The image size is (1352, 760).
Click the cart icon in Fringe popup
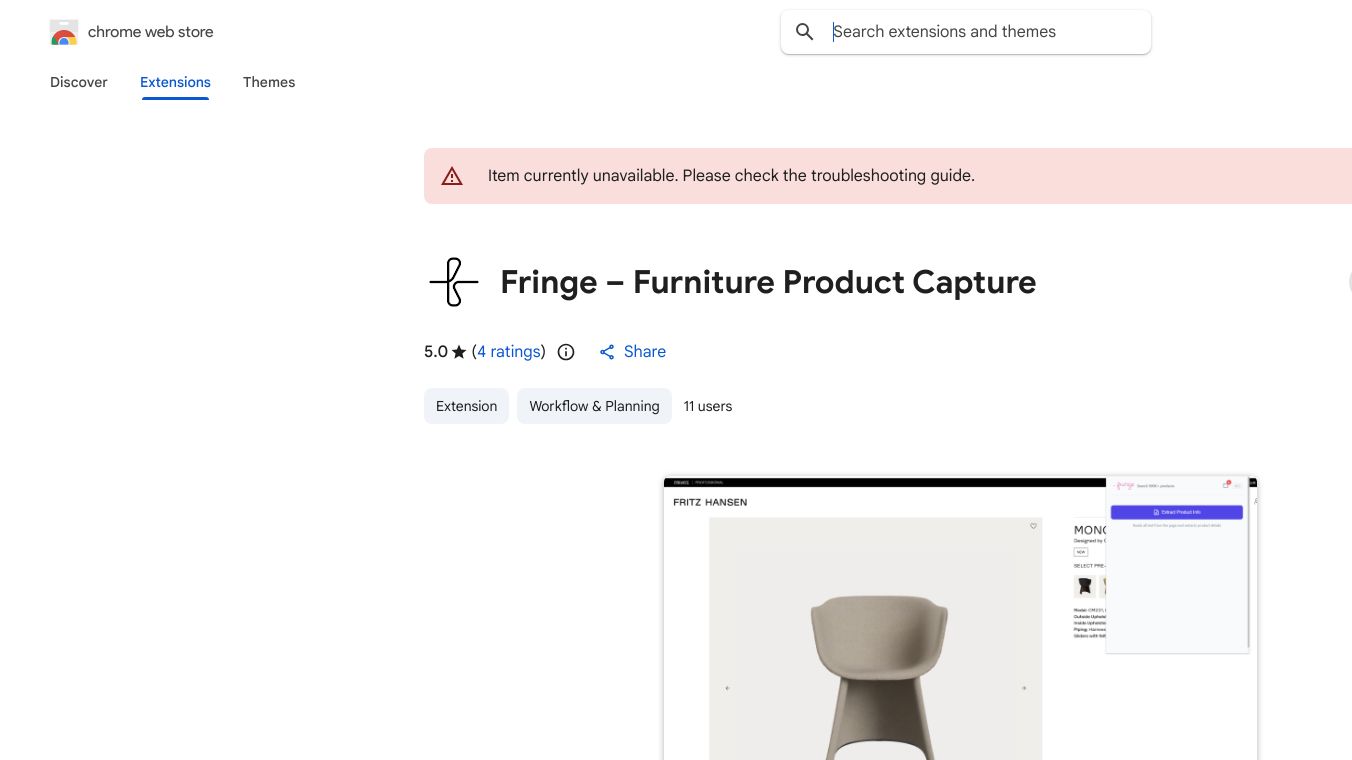tap(1227, 485)
